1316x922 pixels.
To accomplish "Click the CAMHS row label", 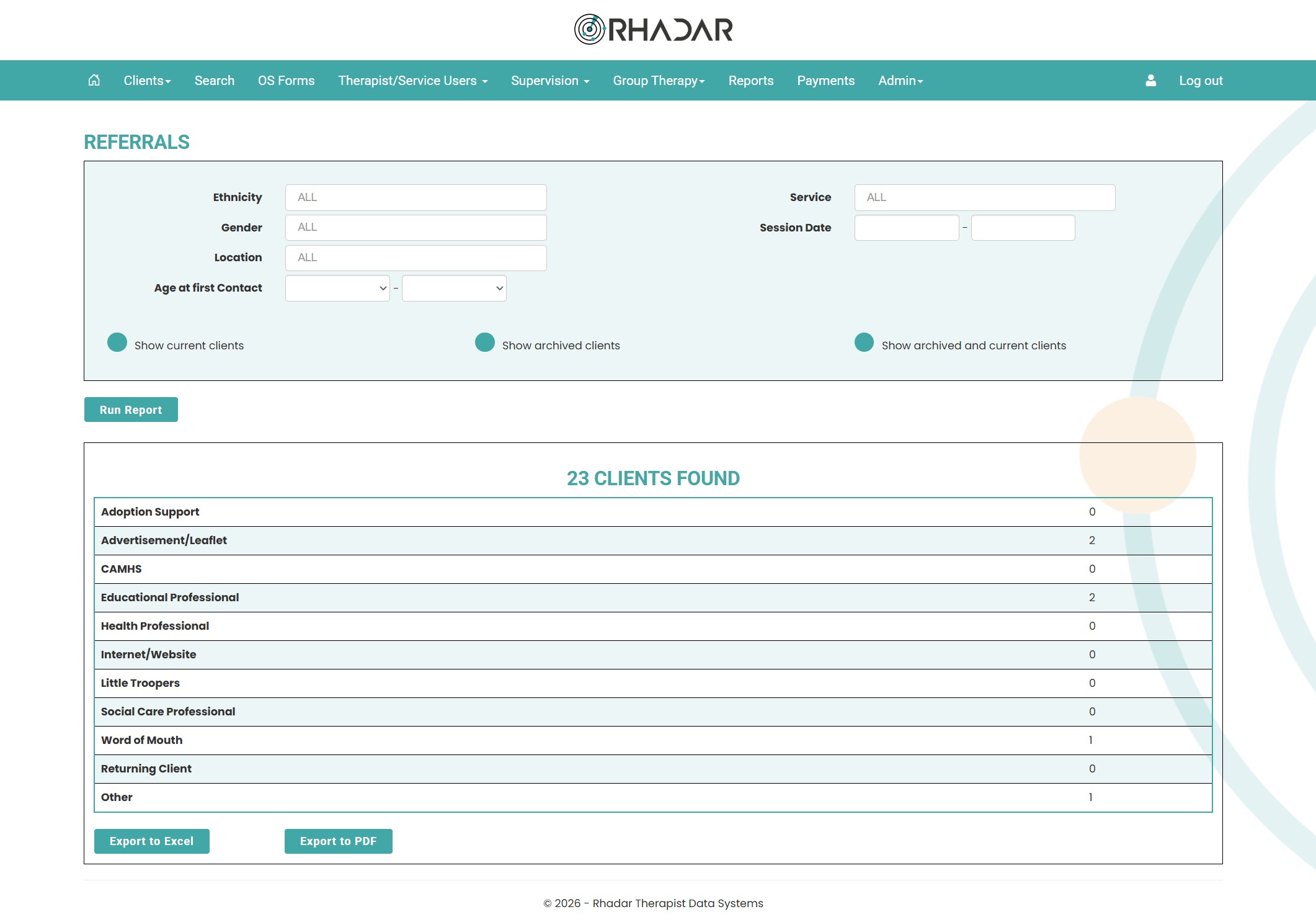I will pyautogui.click(x=121, y=569).
